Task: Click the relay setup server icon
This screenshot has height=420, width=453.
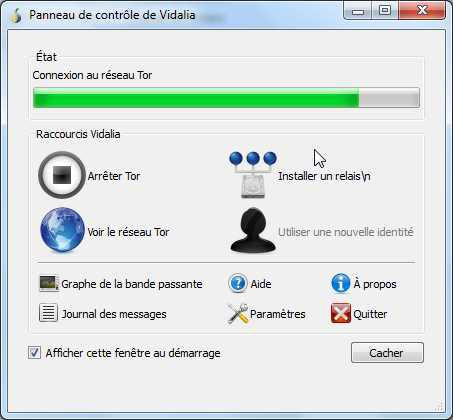Action: (253, 175)
